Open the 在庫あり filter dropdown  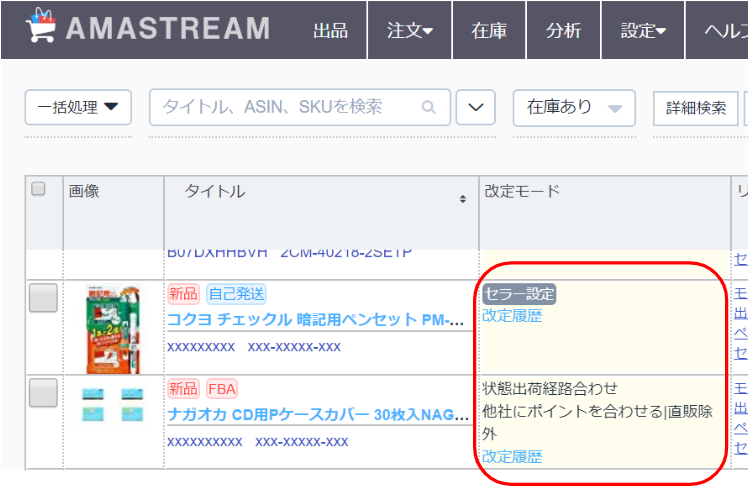(574, 108)
